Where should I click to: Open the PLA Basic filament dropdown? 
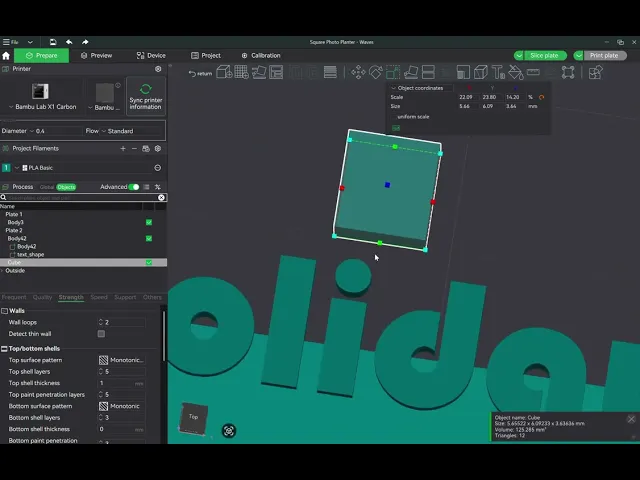point(83,168)
